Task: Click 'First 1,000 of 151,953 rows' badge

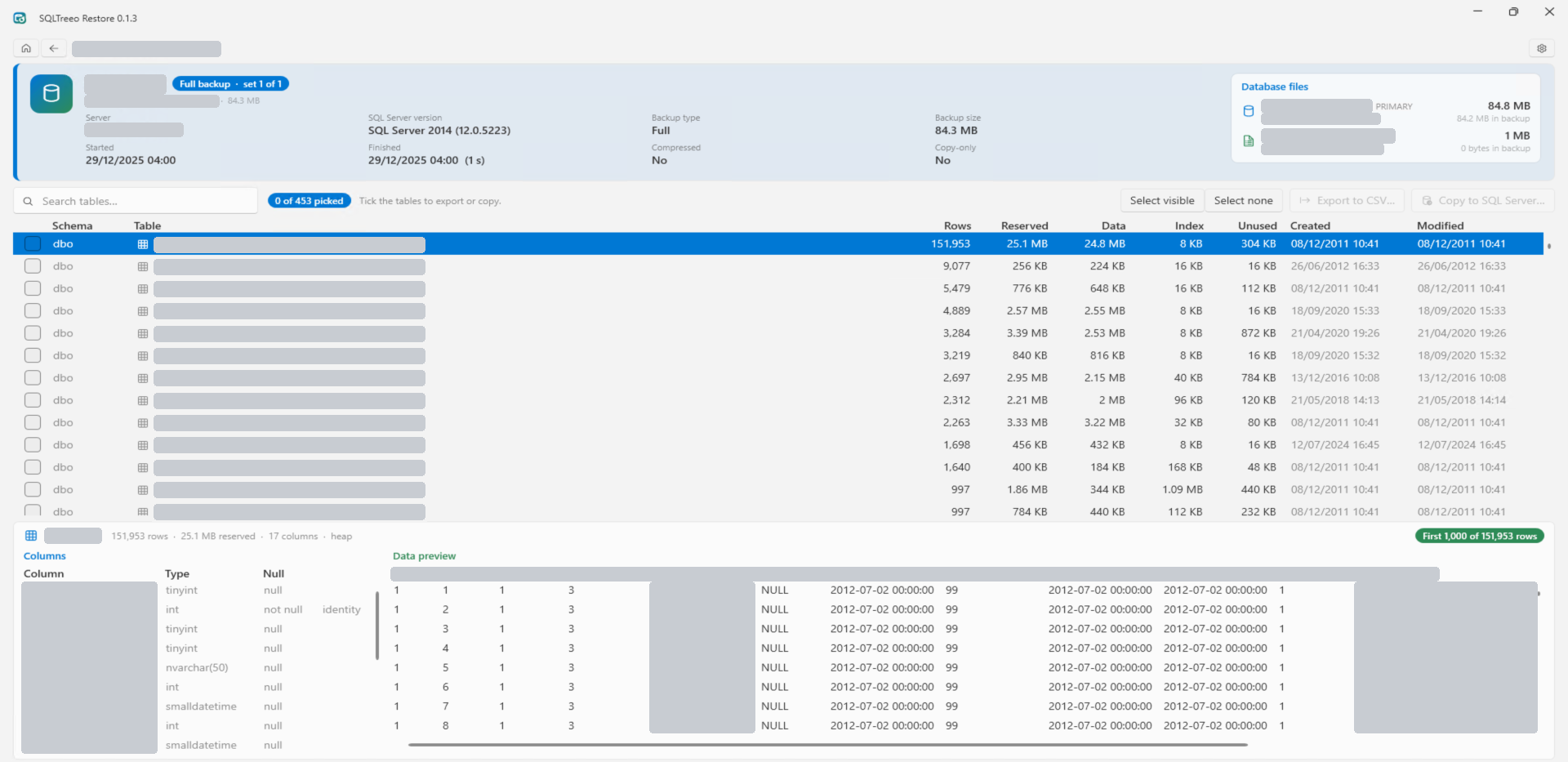Action: point(1479,536)
